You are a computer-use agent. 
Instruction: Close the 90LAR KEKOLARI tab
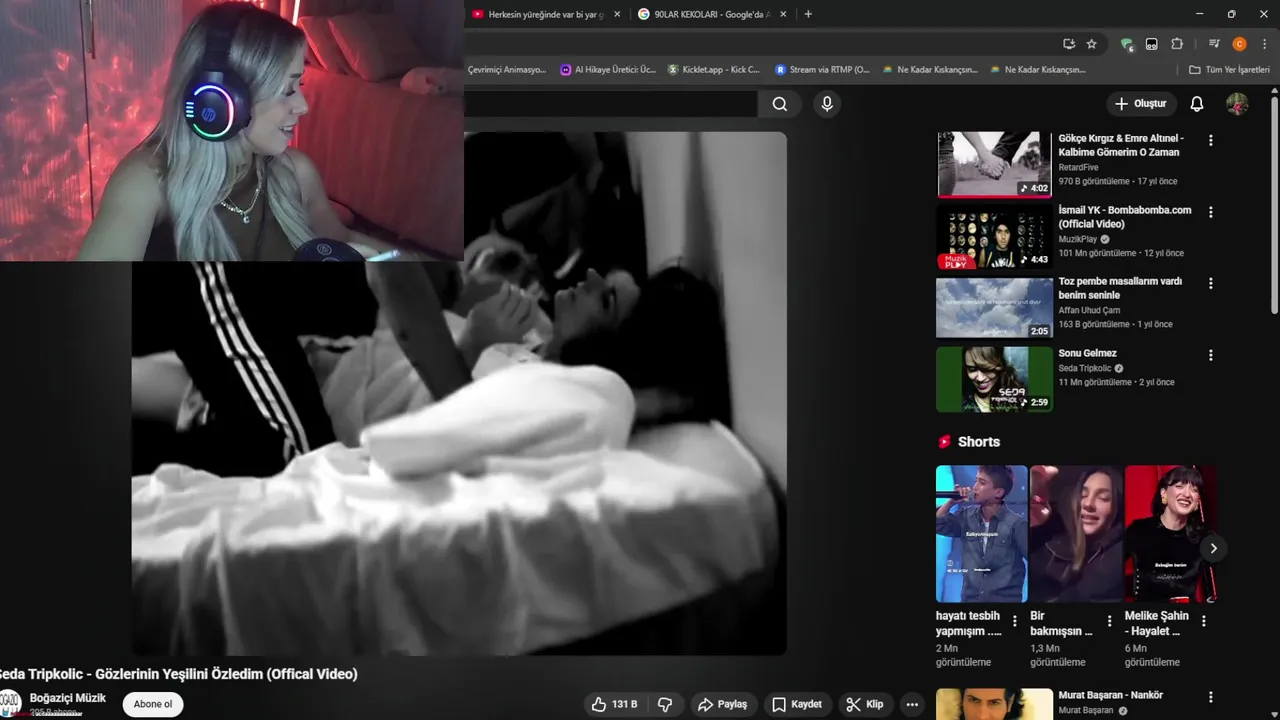click(x=783, y=14)
